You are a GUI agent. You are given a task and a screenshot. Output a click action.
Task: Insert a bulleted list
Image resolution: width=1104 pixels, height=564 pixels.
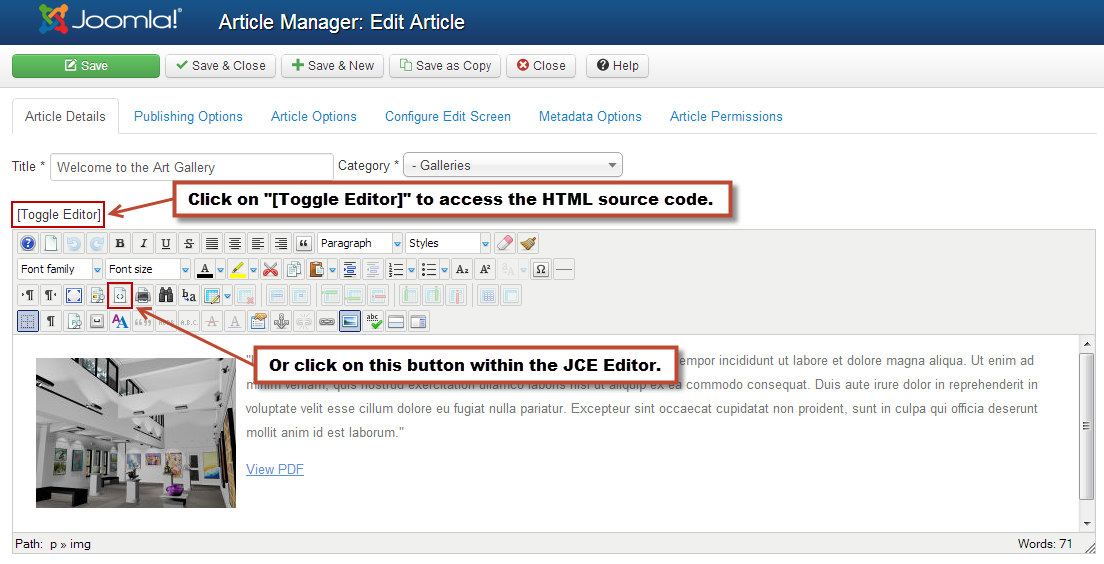coord(428,269)
